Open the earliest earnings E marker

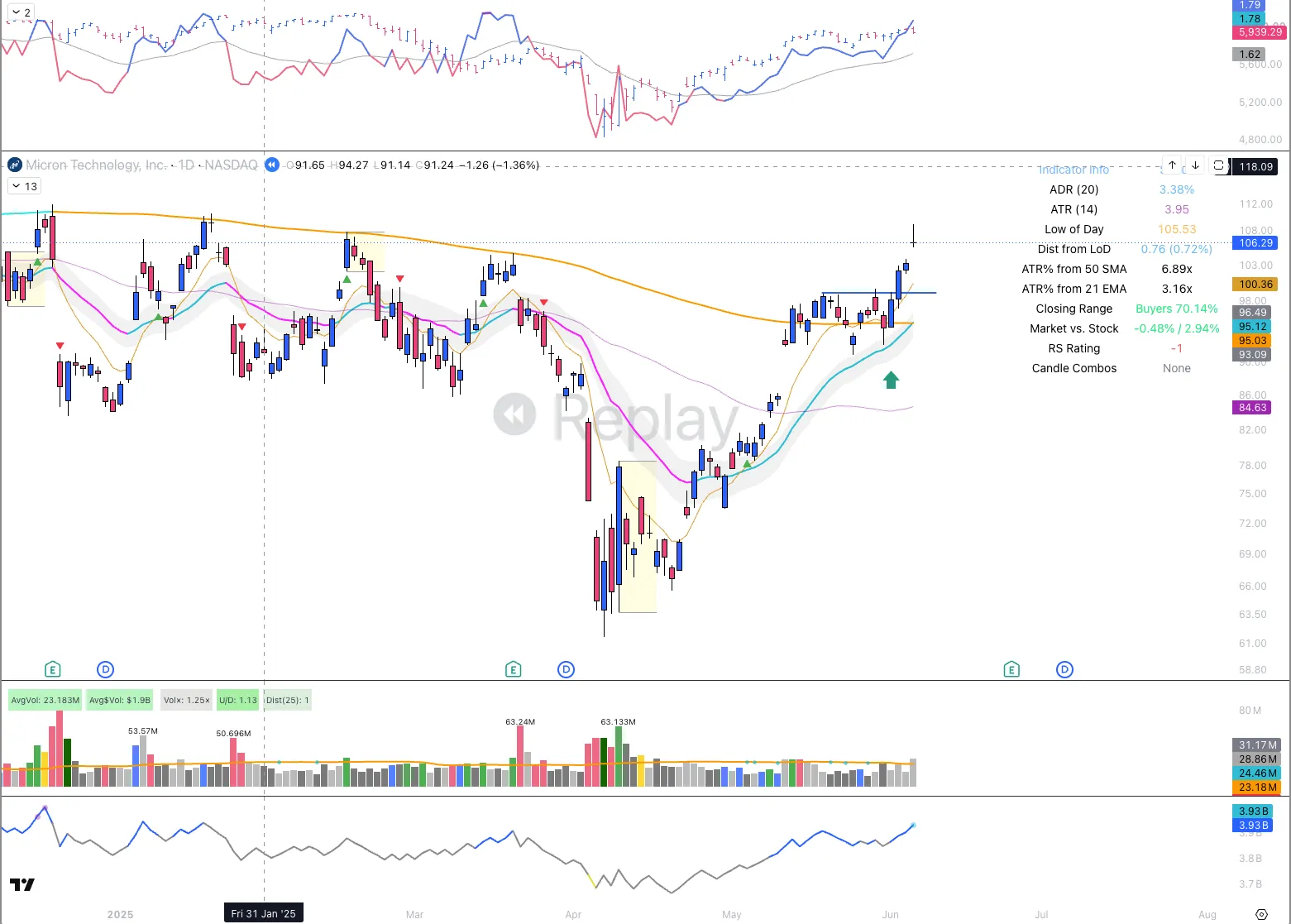pos(52,669)
